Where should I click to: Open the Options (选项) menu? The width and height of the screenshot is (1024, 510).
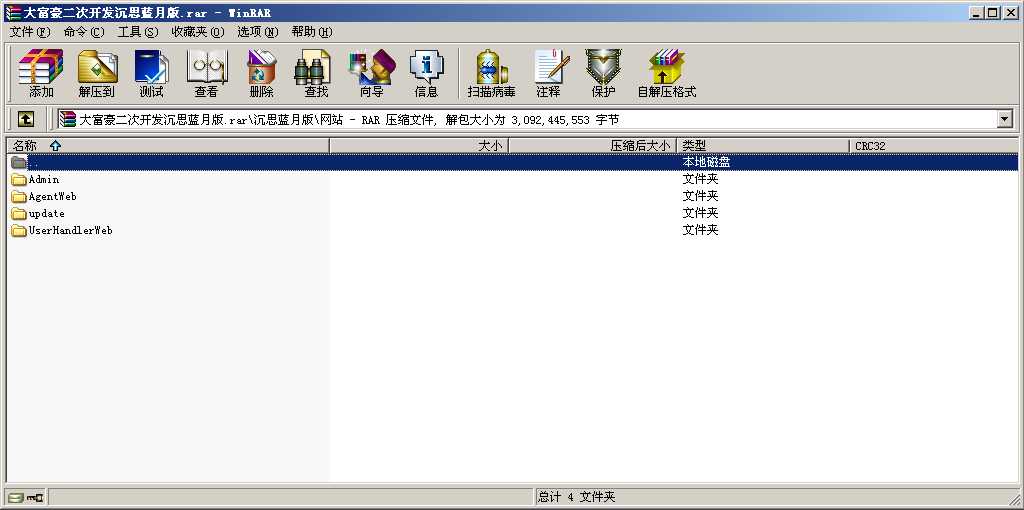(258, 32)
